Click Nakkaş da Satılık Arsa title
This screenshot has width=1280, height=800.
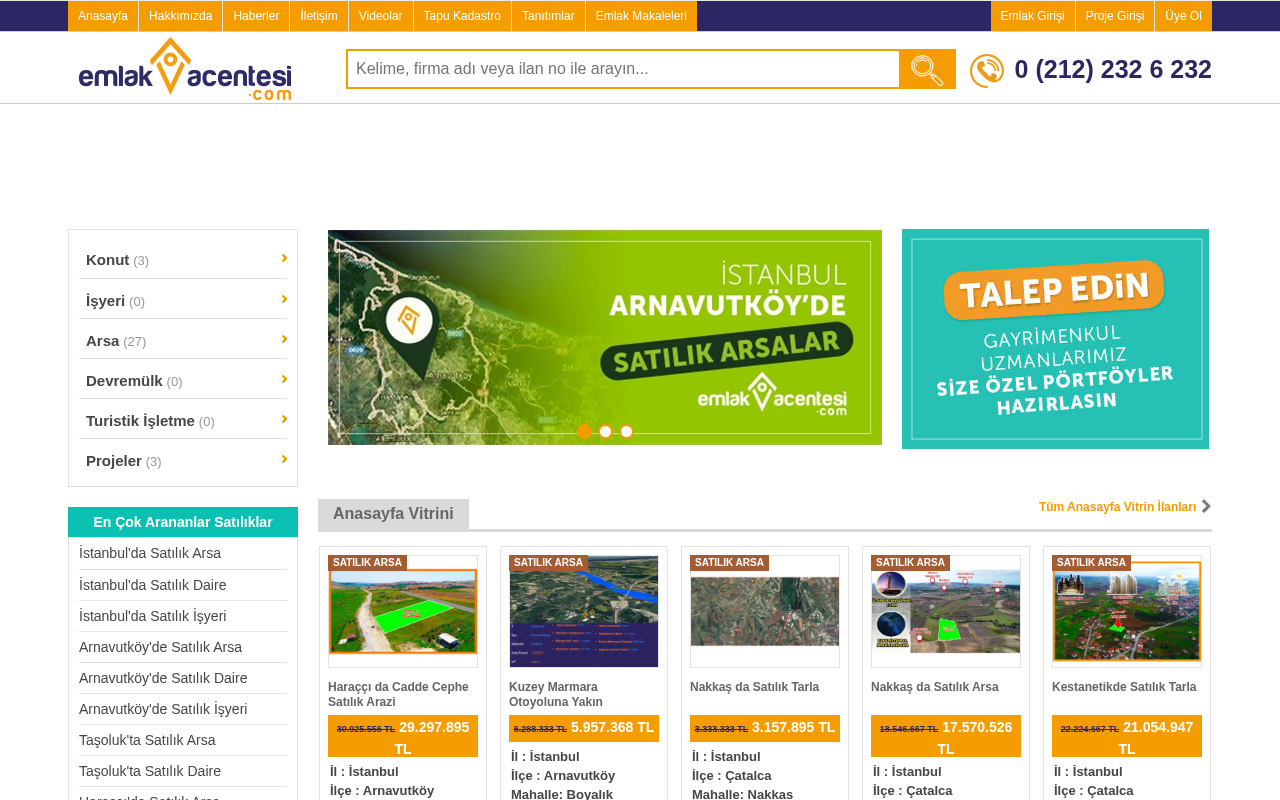click(935, 687)
